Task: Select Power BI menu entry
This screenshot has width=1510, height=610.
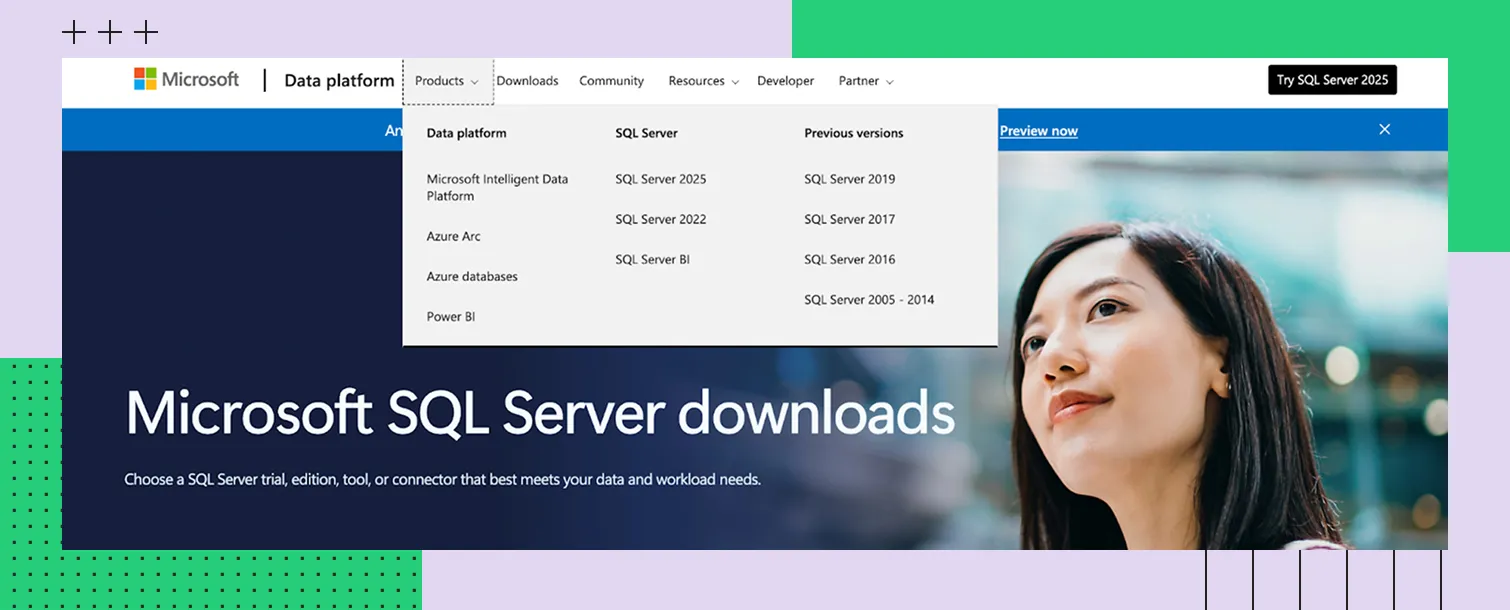Action: click(x=450, y=316)
